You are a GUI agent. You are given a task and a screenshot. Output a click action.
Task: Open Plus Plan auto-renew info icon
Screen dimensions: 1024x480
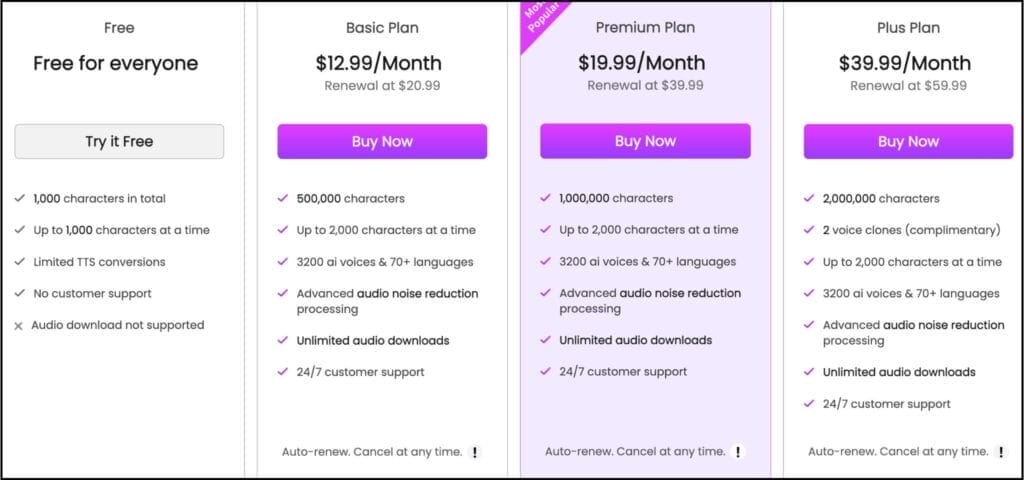coord(1001,452)
